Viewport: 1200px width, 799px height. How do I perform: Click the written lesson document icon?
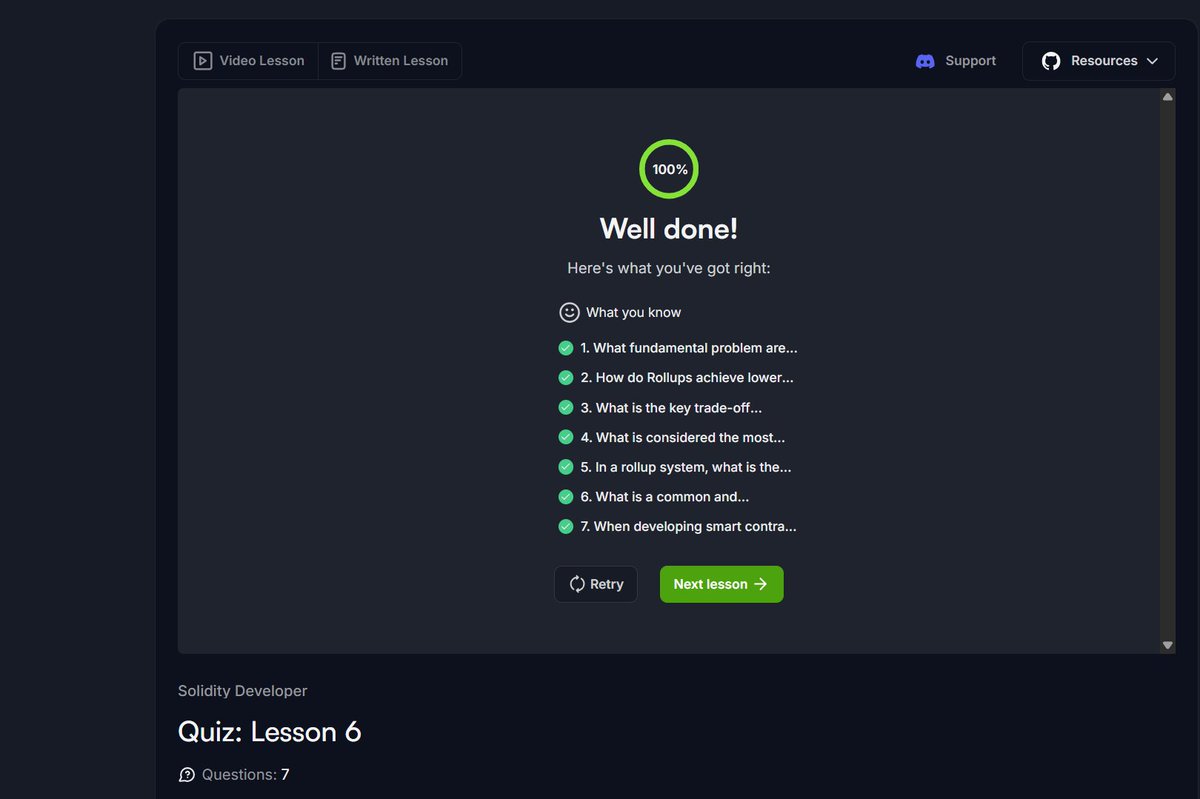click(x=338, y=61)
